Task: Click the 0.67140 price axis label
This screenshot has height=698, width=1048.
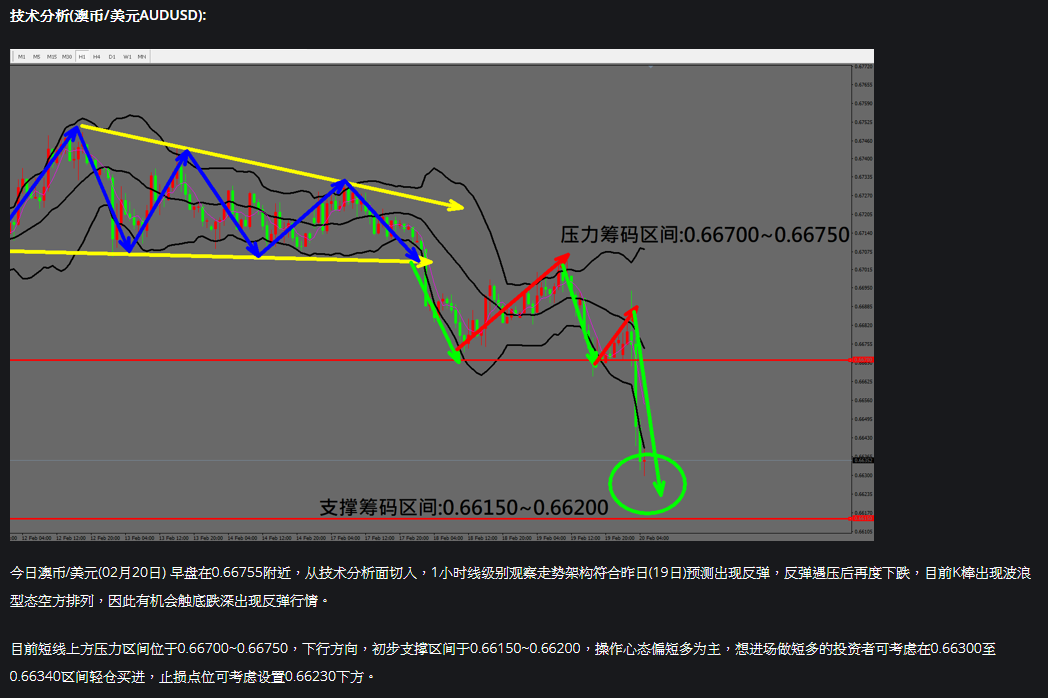Action: 864,233
